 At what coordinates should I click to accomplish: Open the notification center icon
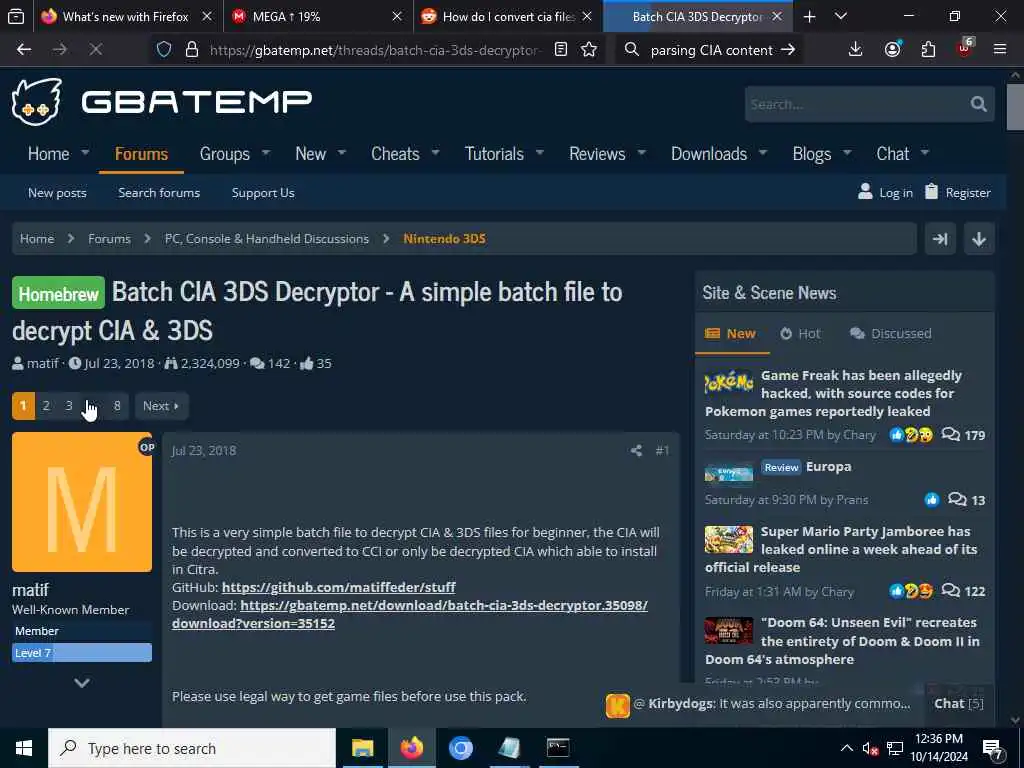(x=993, y=748)
